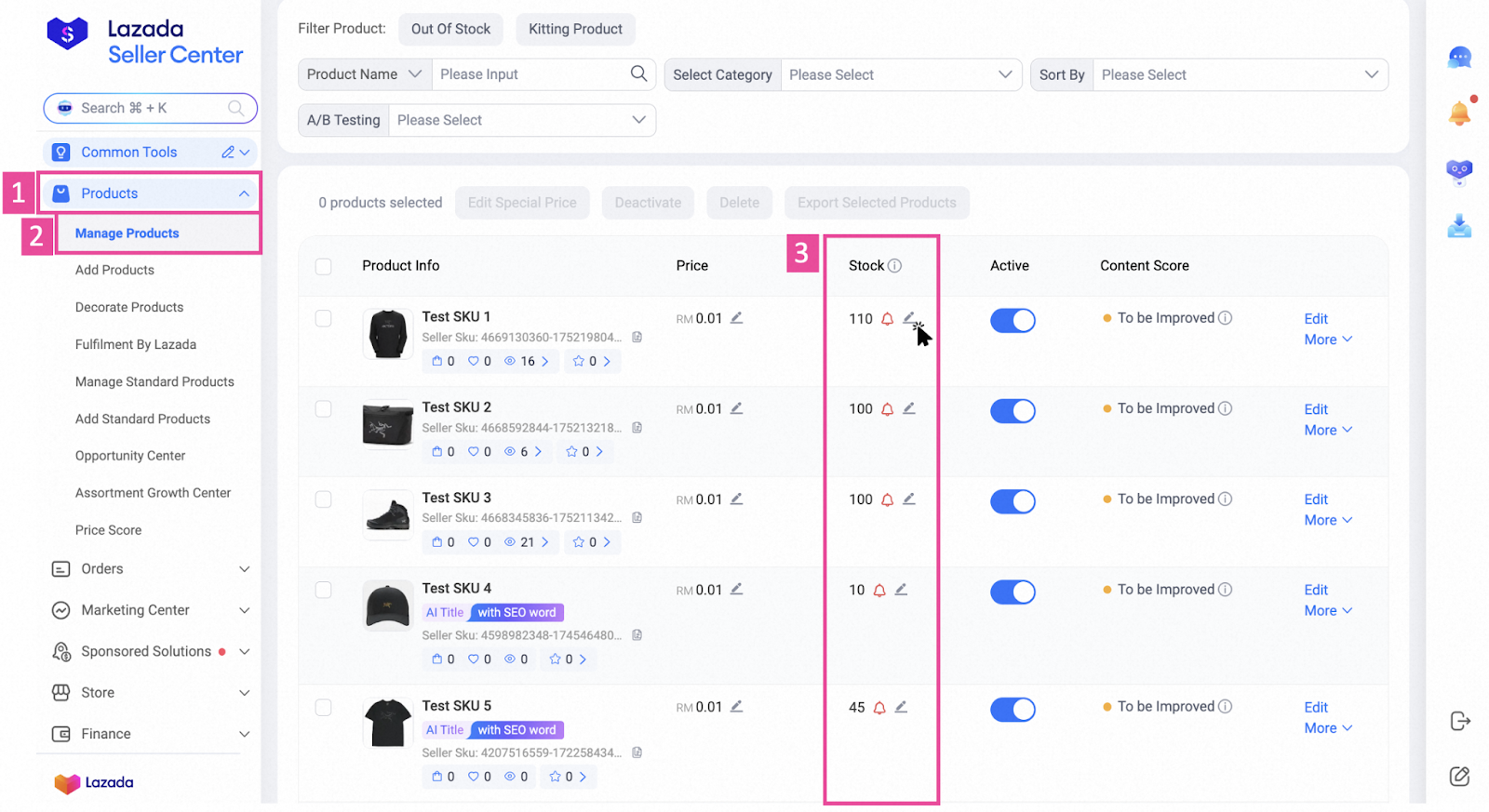
Task: Click AI Title tag on Test SKU 4
Action: 445,612
